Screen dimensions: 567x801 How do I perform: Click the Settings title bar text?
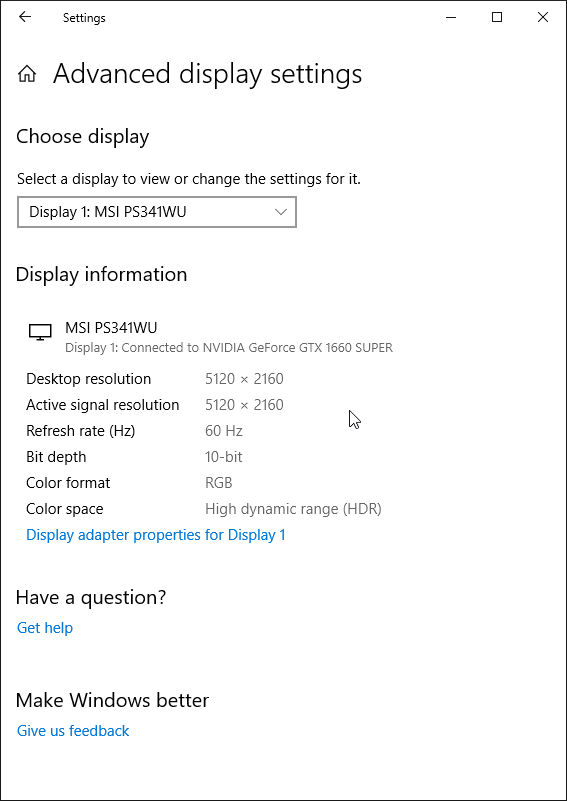84,18
